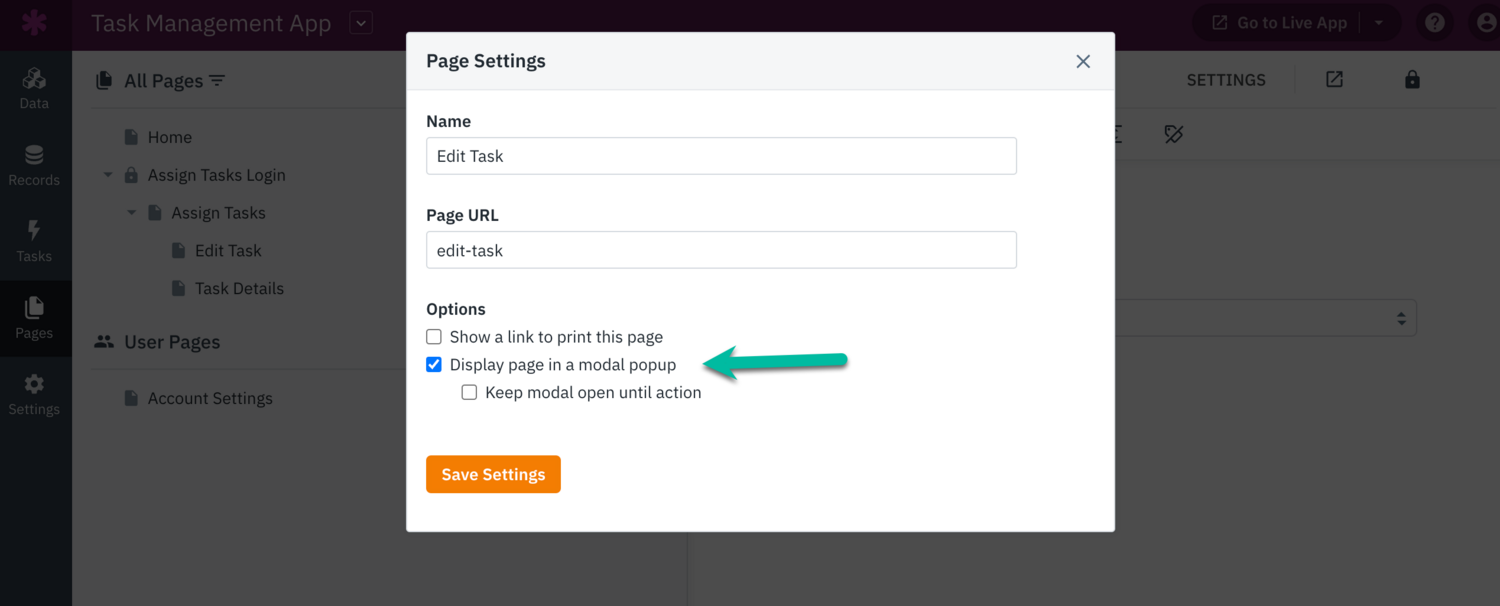Click the Save Settings button
The height and width of the screenshot is (606, 1500).
tap(493, 474)
